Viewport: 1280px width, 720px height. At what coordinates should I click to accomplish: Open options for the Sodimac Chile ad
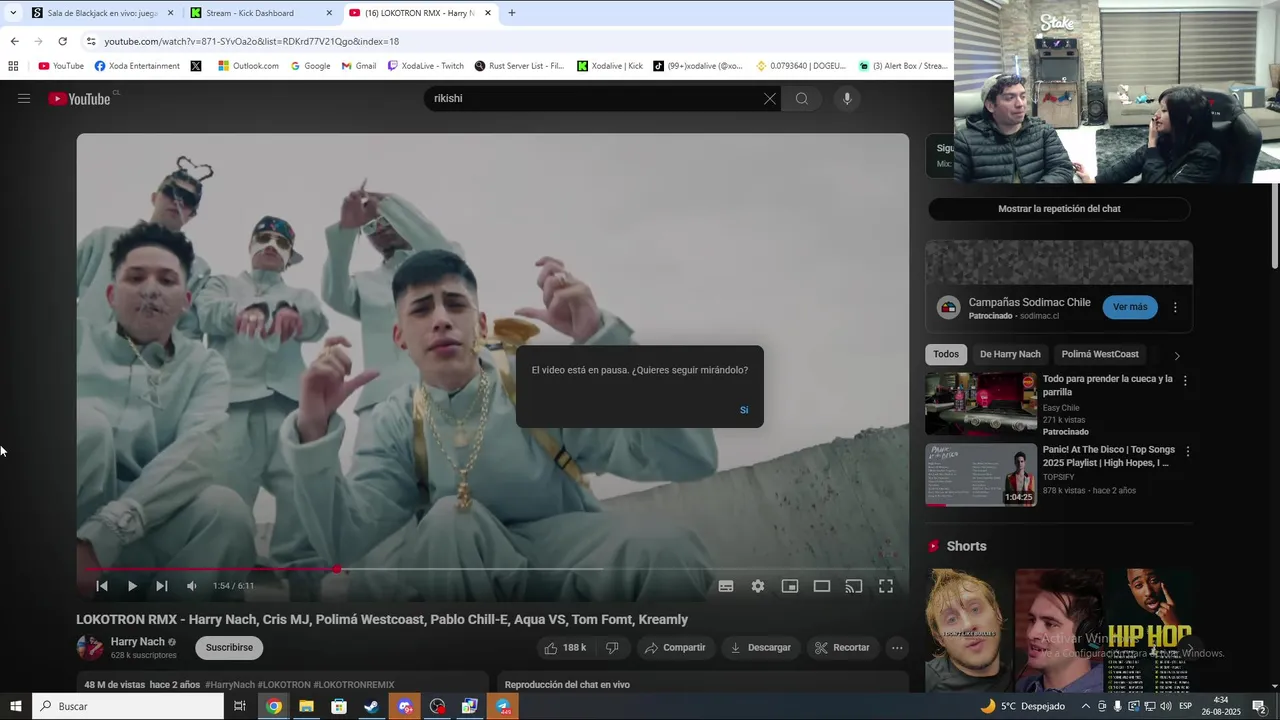[1175, 307]
